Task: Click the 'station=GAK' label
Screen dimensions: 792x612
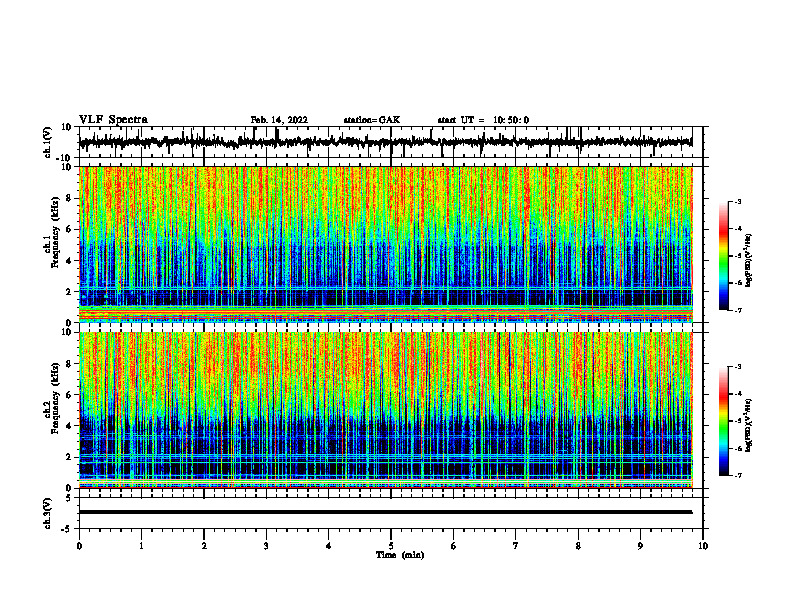Action: point(372,120)
